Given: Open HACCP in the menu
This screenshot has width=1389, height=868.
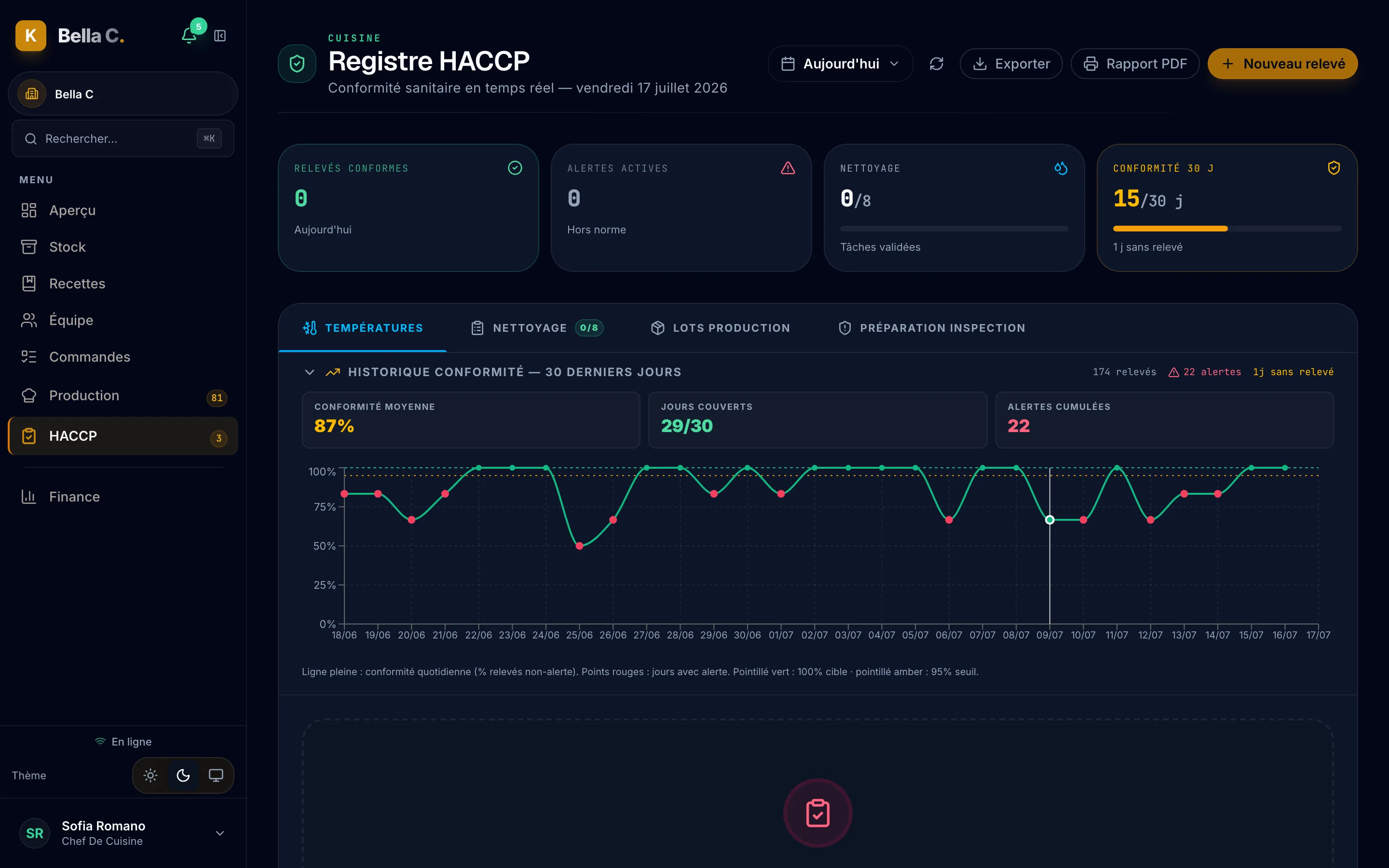Looking at the screenshot, I should 123,436.
